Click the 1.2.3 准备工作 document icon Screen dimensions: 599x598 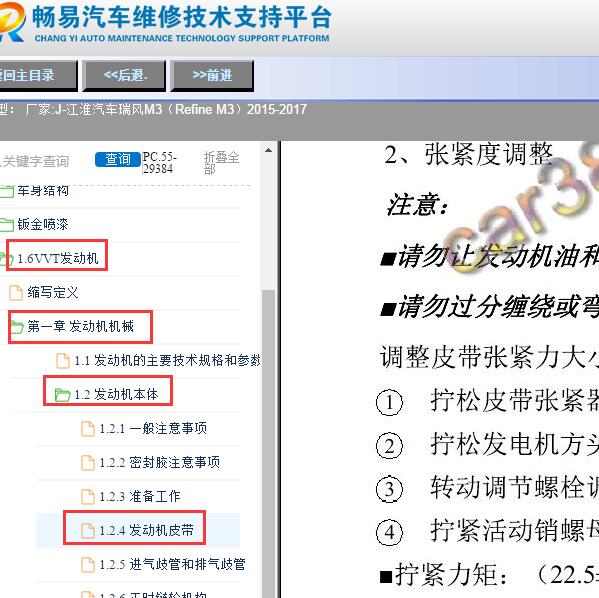[x=88, y=497]
